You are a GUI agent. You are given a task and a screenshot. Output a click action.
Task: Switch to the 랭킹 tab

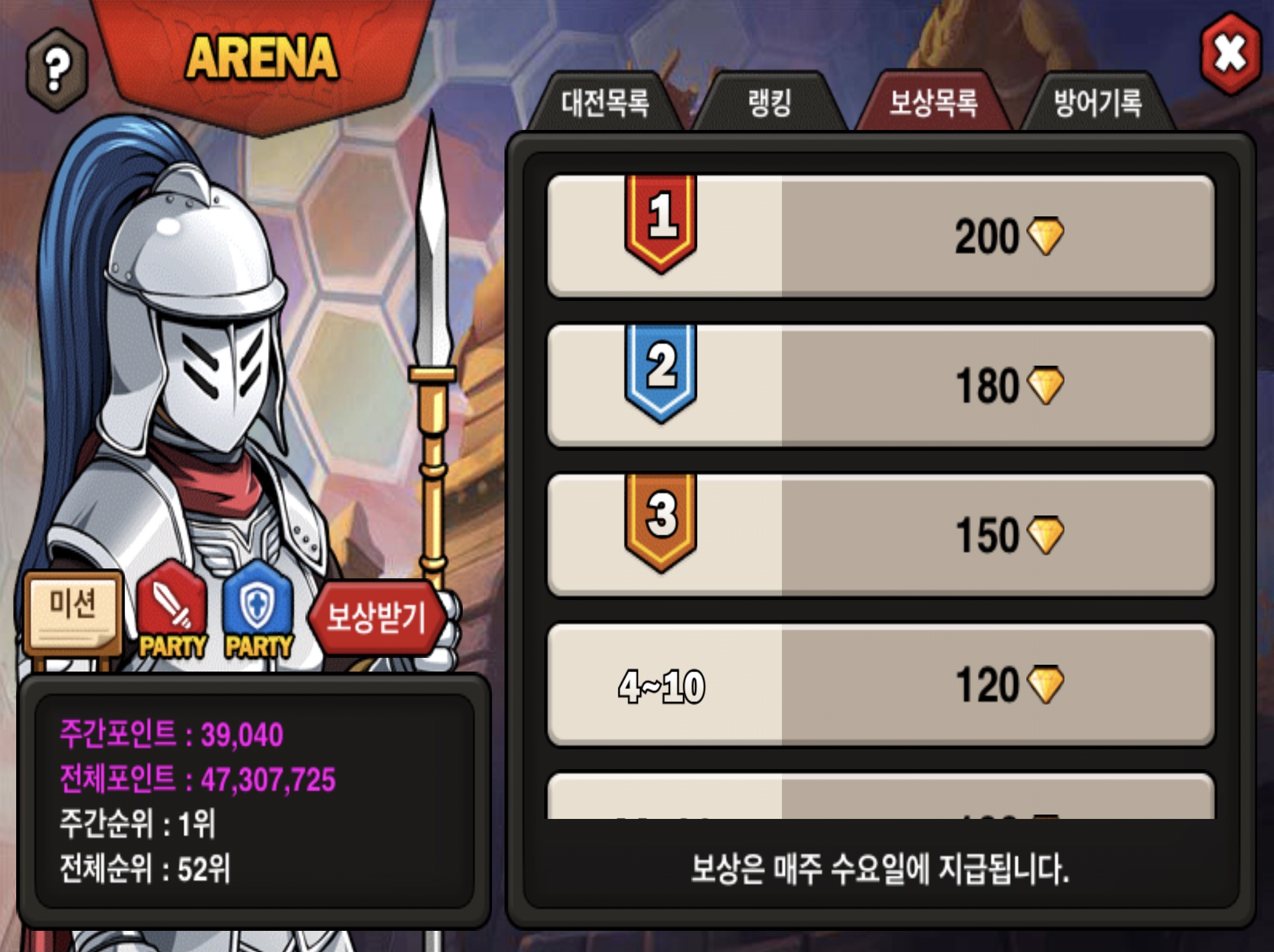tap(770, 103)
